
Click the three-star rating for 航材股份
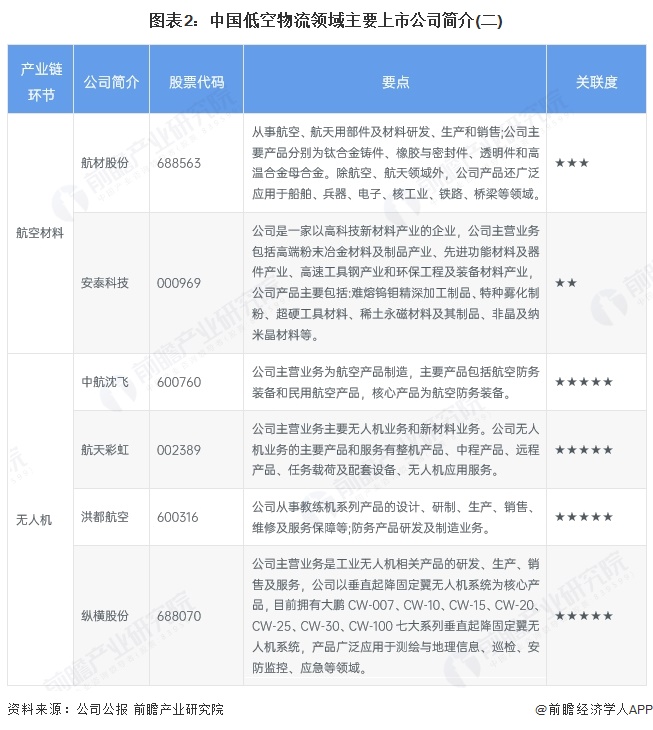click(572, 163)
